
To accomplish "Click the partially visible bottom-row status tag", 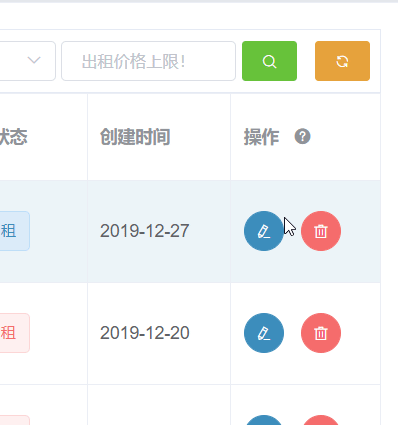I will [x=15, y=420].
